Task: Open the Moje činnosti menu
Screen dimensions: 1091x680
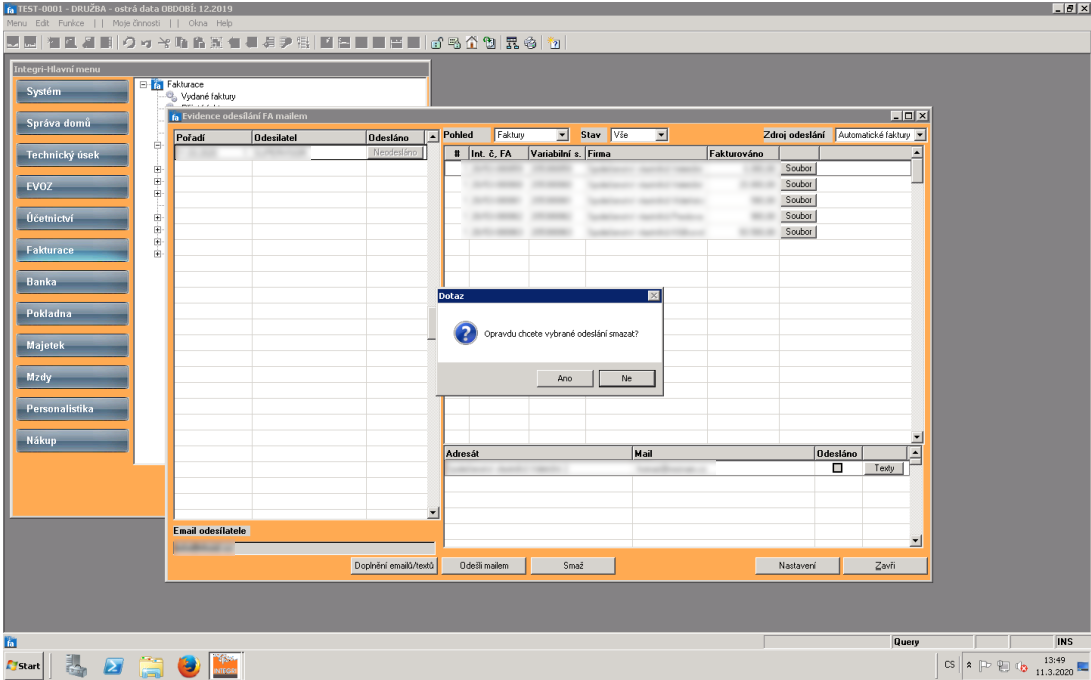Action: tap(136, 23)
